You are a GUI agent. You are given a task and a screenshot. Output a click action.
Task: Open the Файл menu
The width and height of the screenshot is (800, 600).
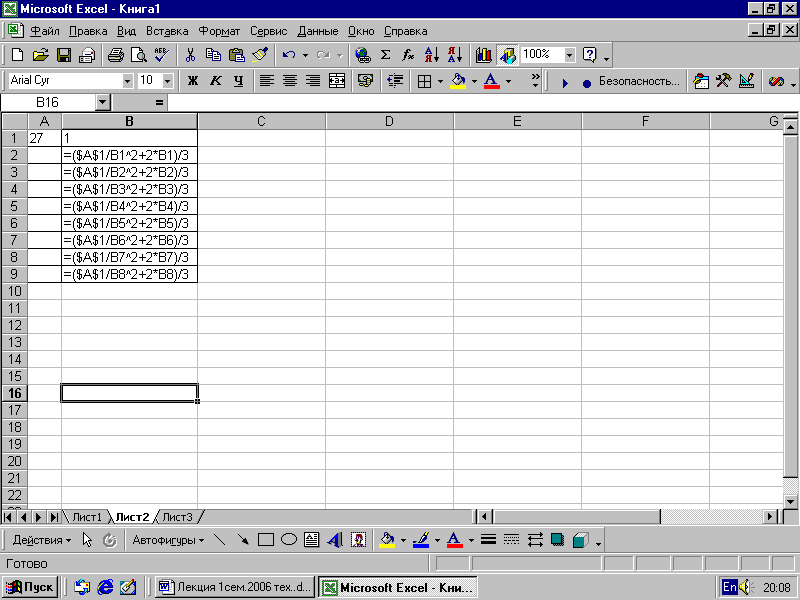(x=45, y=31)
